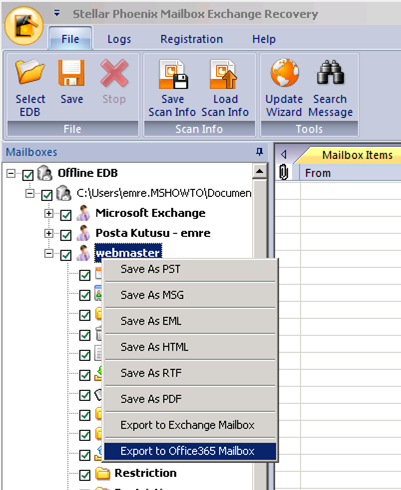Uncheck the webmaster mailbox checkbox

pyautogui.click(x=66, y=255)
